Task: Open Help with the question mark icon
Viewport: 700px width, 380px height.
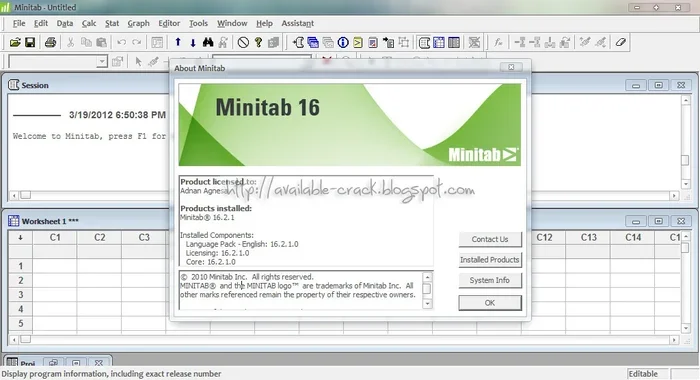Action: coord(258,42)
